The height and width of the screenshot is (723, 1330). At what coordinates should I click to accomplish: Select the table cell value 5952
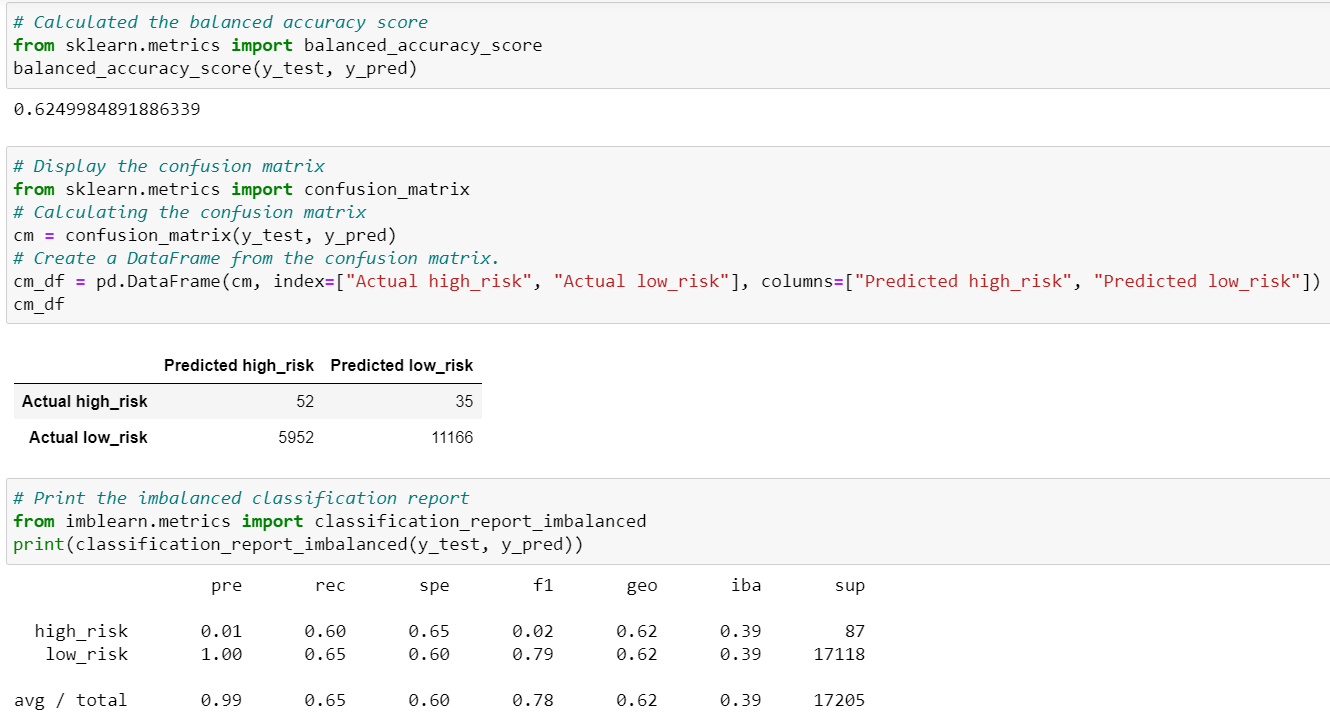297,438
